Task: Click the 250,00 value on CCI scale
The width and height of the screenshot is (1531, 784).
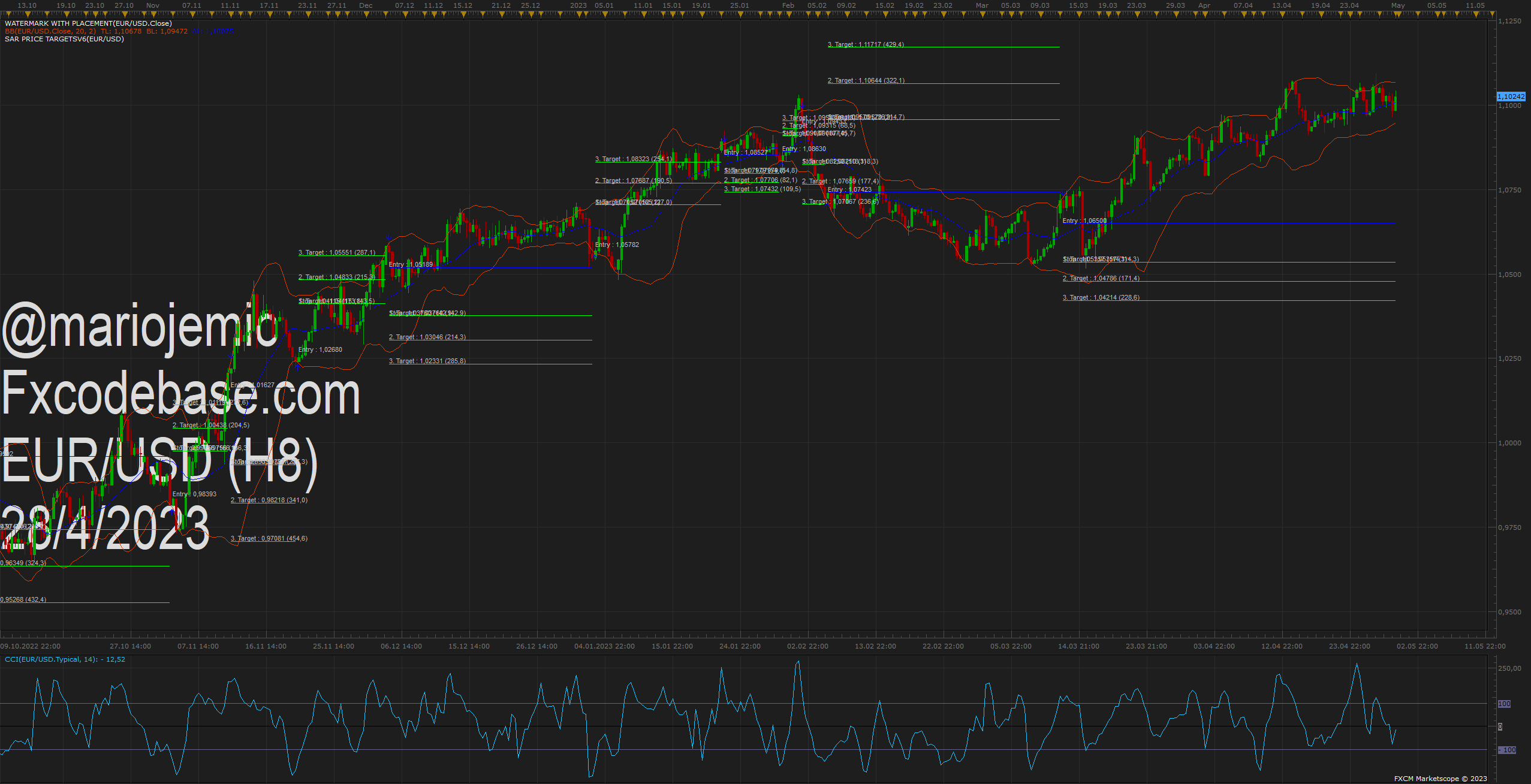Action: click(x=1509, y=668)
